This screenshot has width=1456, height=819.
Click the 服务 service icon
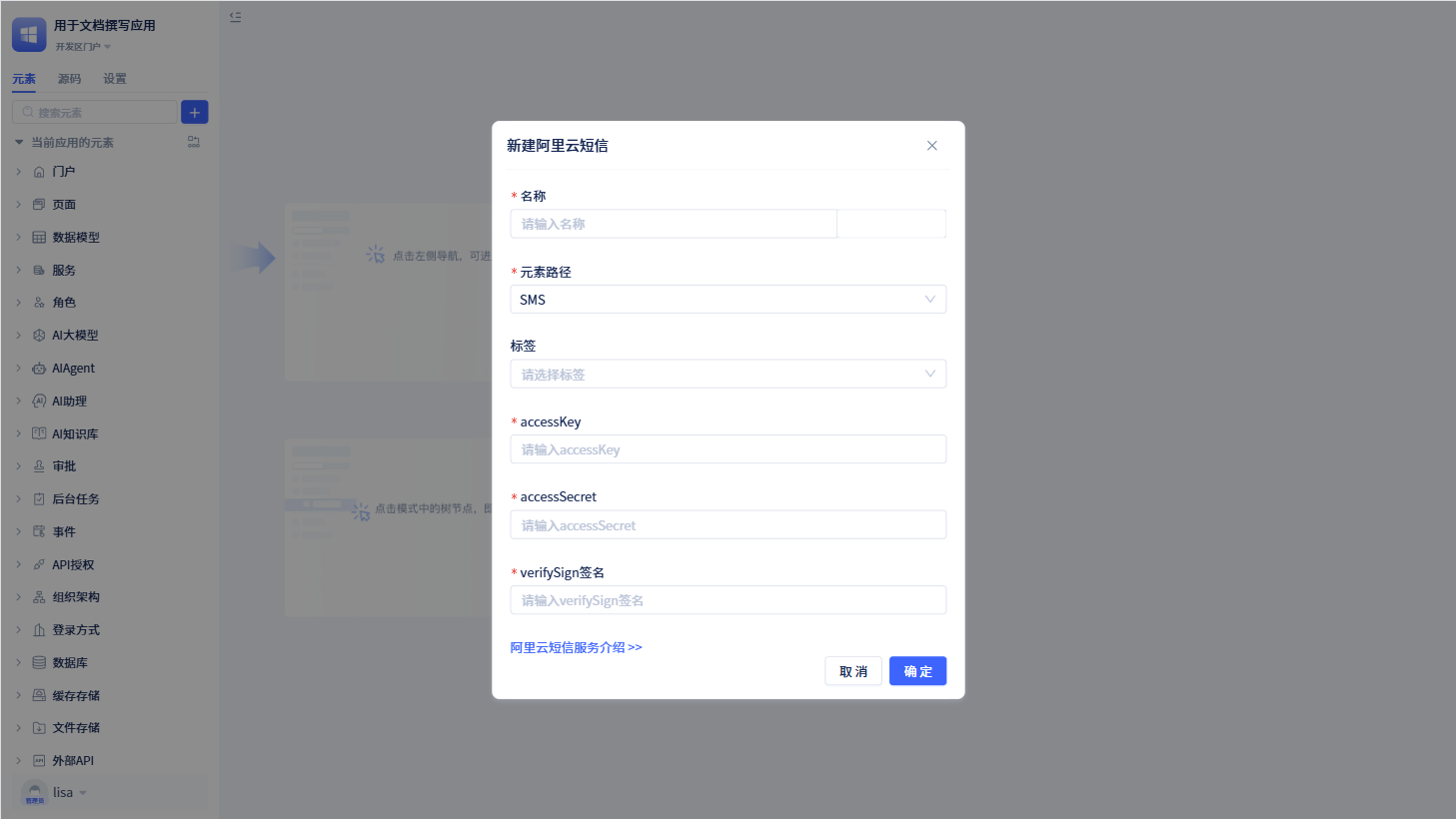coord(39,271)
